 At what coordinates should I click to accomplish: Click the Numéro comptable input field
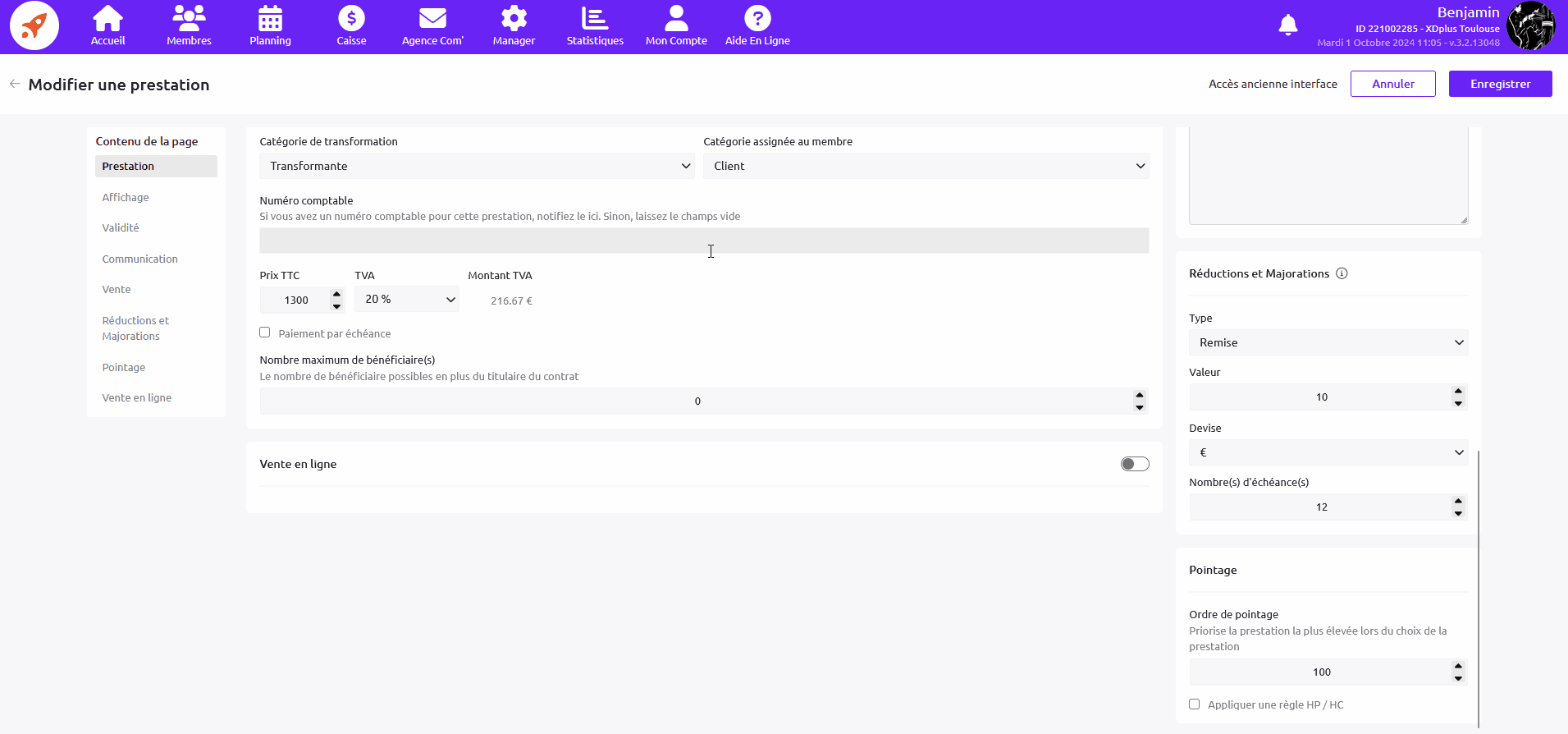coord(704,241)
